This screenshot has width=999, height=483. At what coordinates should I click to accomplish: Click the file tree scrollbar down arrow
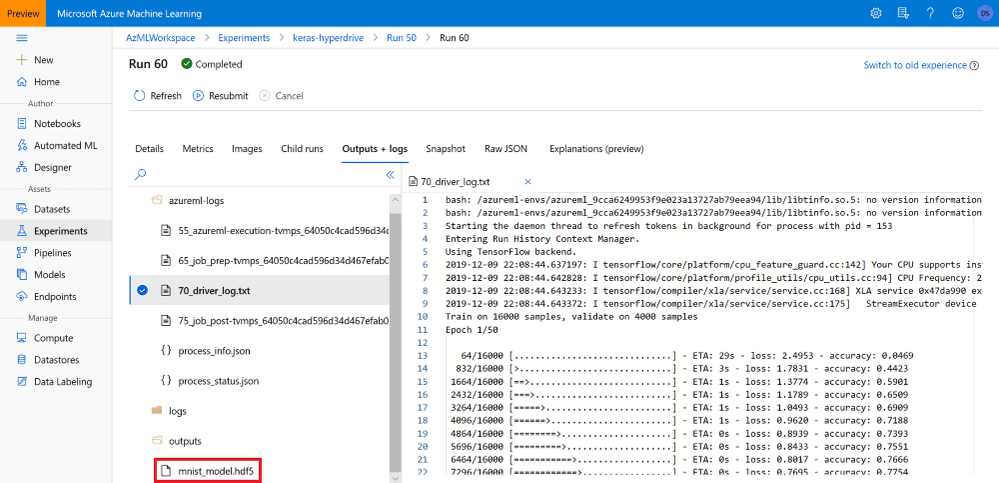[x=396, y=477]
